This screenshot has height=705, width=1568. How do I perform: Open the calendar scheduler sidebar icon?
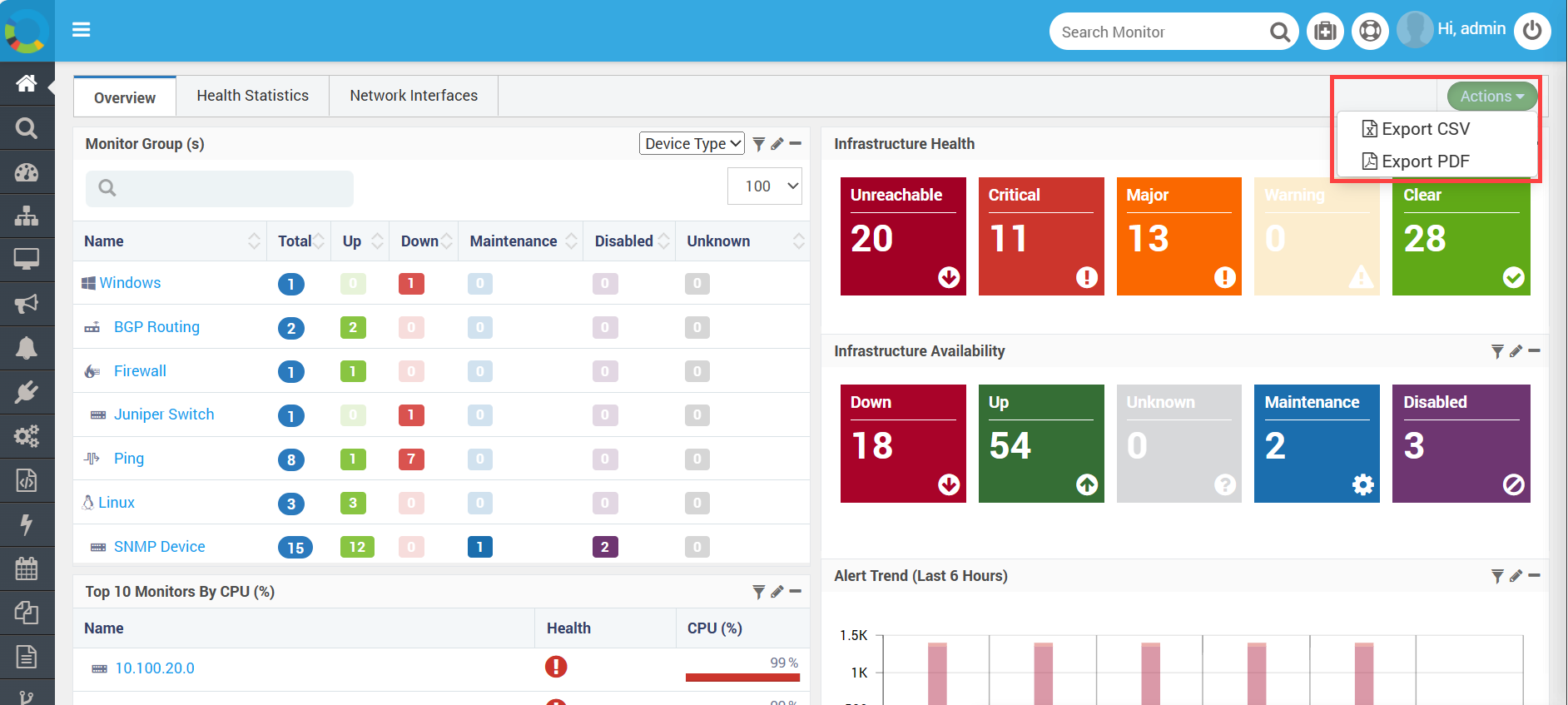pyautogui.click(x=27, y=568)
